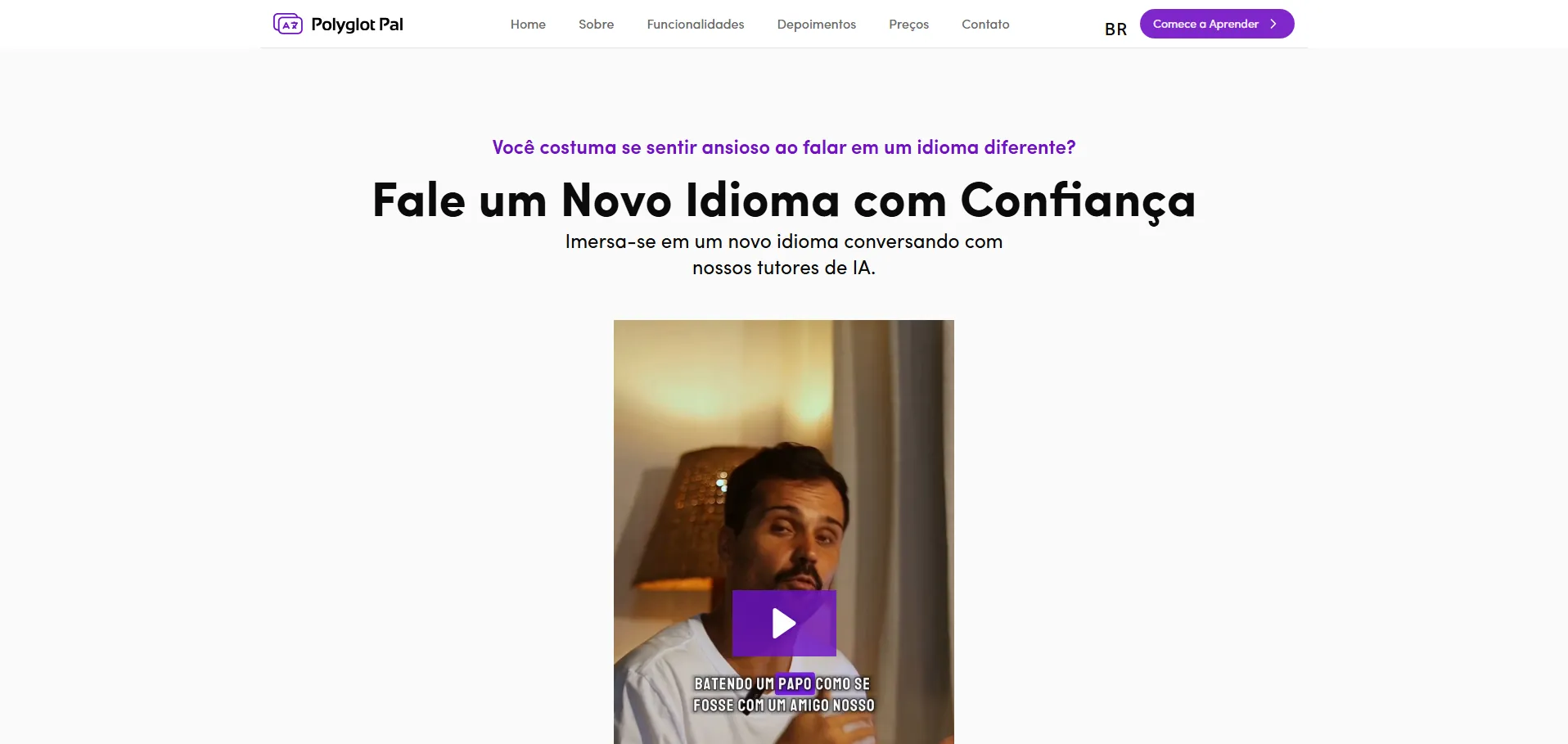Open the BR language selector
1568x744 pixels.
coord(1115,29)
